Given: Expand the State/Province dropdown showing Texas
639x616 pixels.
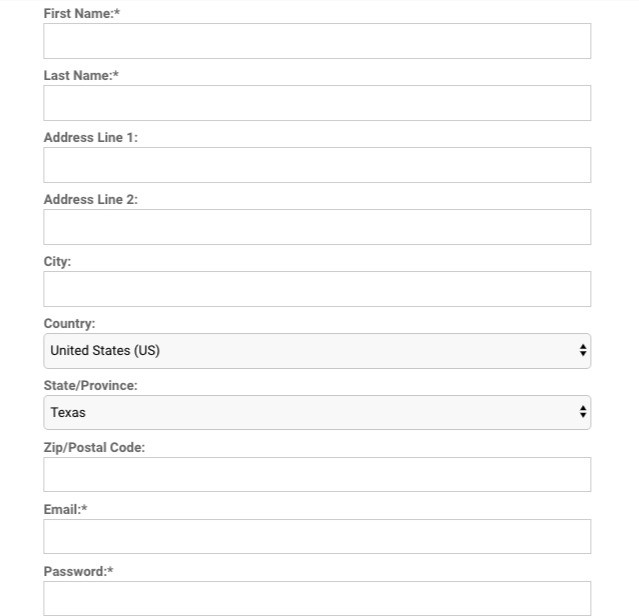Looking at the screenshot, I should click(x=317, y=413).
